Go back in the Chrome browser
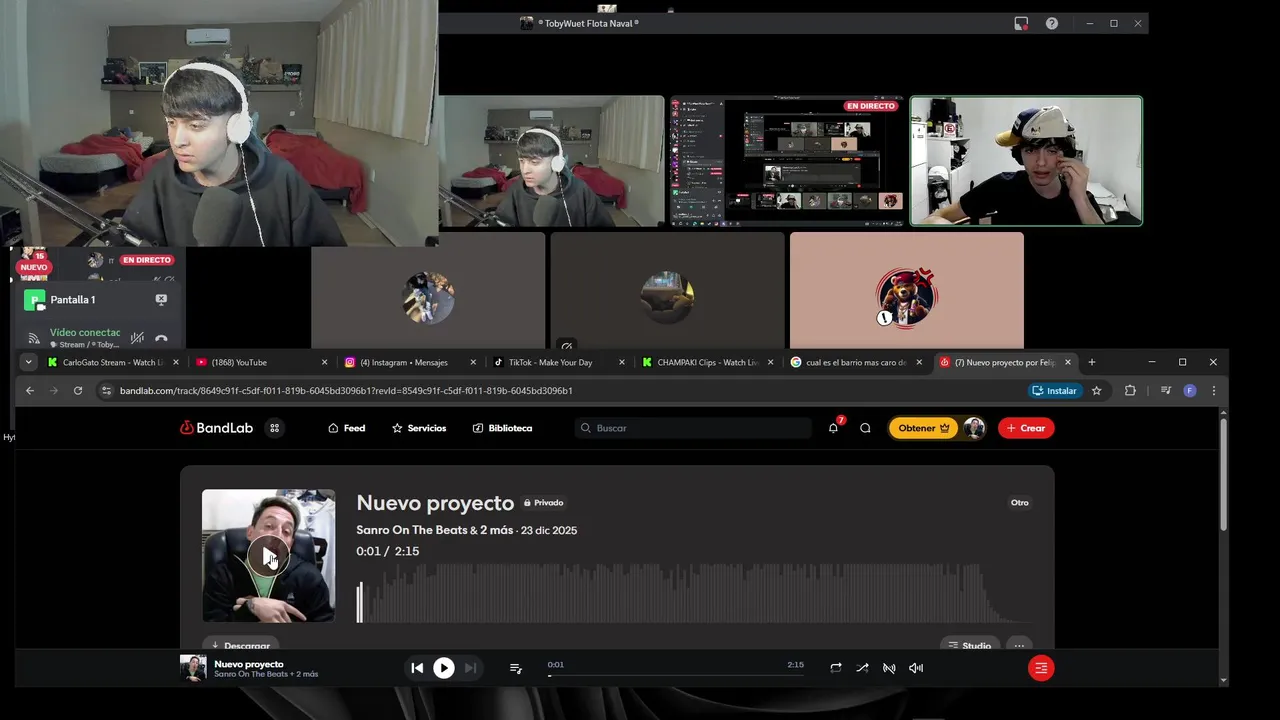Screen dimensions: 1280x720 [x=30, y=391]
